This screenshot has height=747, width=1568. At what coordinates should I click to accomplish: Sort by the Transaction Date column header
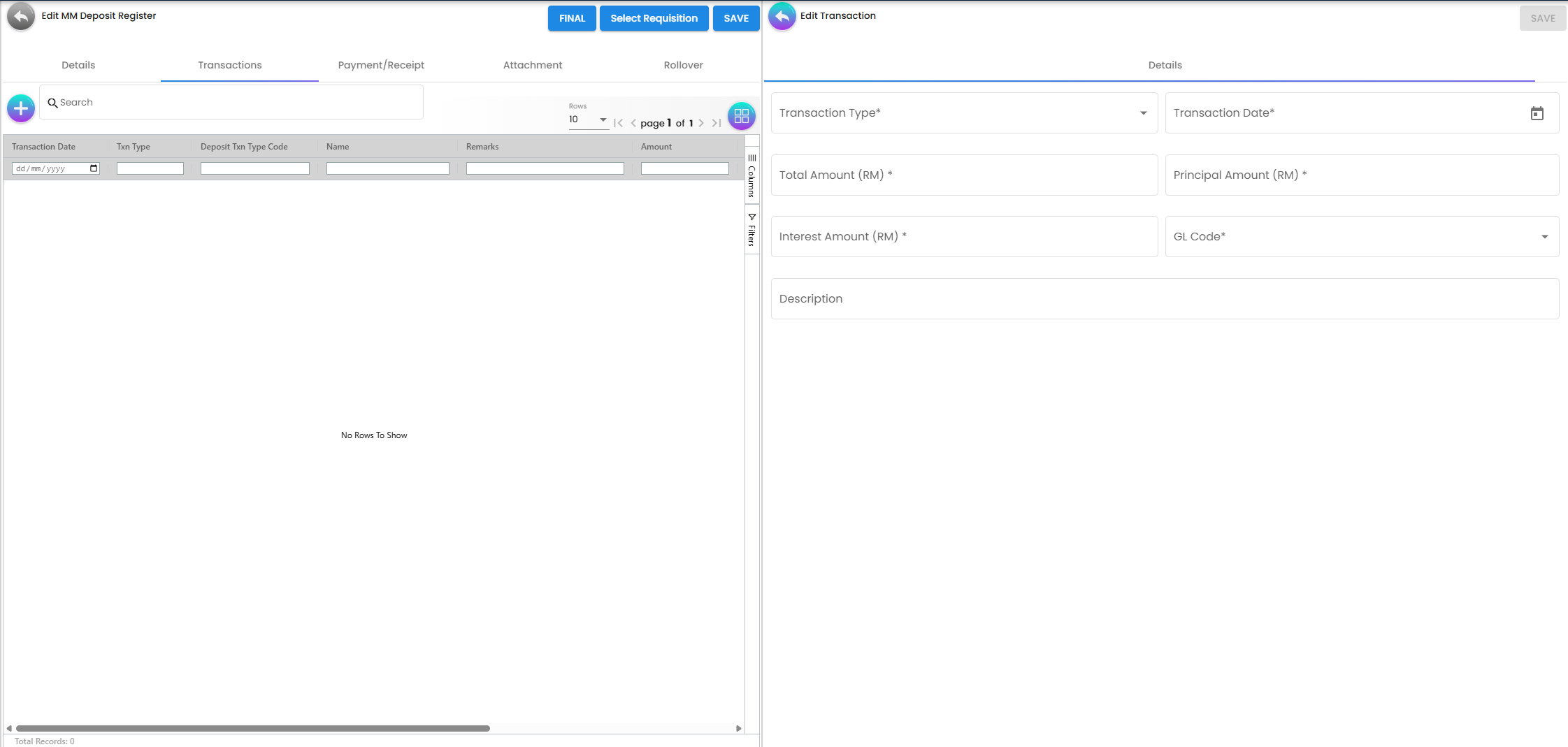tap(43, 147)
